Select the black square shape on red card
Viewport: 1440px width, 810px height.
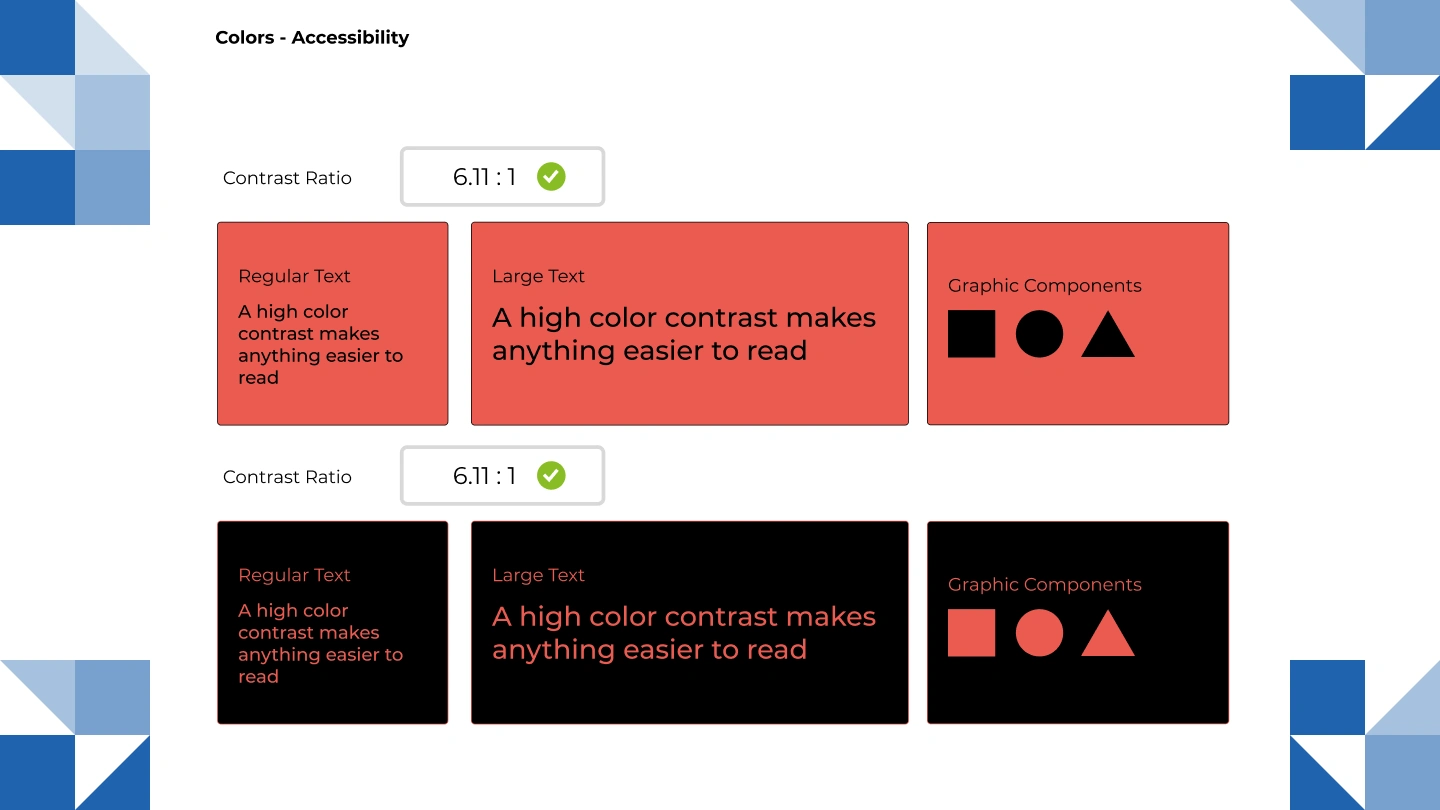971,334
